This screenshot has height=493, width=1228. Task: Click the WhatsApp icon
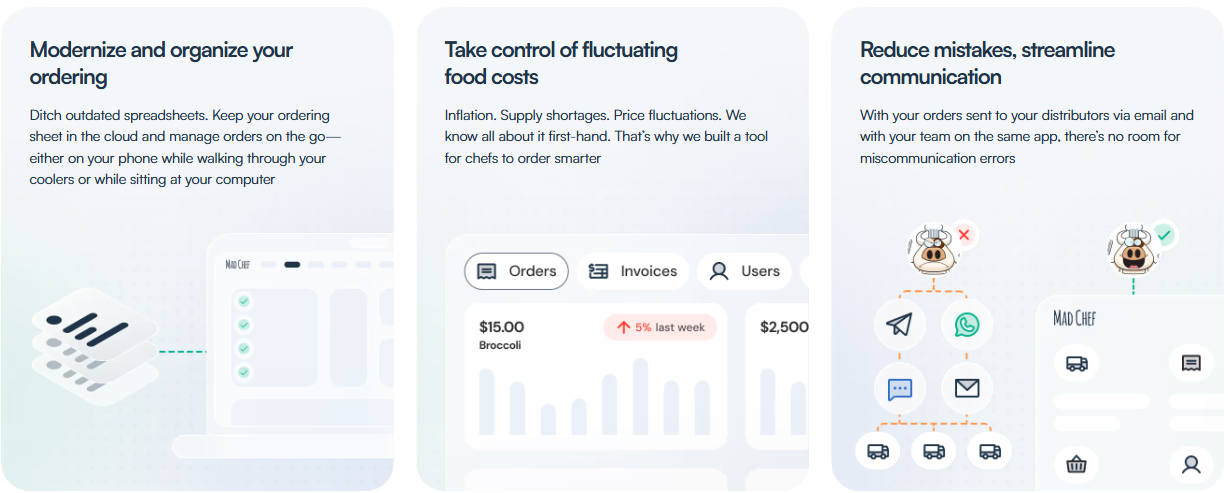tap(966, 325)
